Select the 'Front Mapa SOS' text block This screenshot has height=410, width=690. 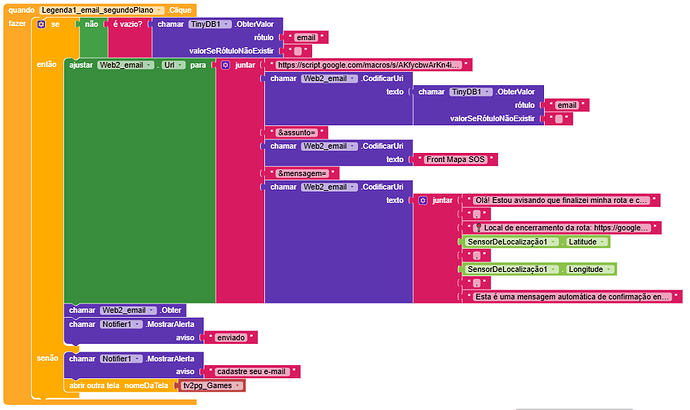pos(455,159)
